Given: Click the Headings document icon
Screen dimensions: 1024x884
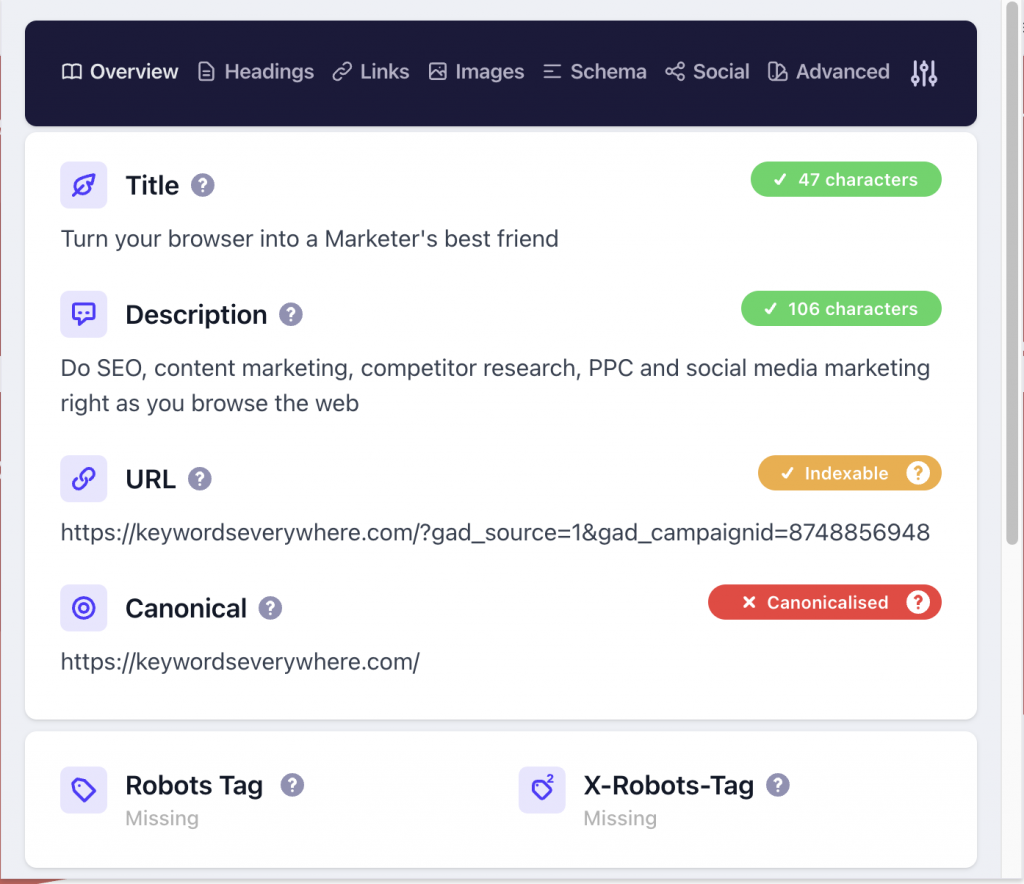Looking at the screenshot, I should pos(206,72).
